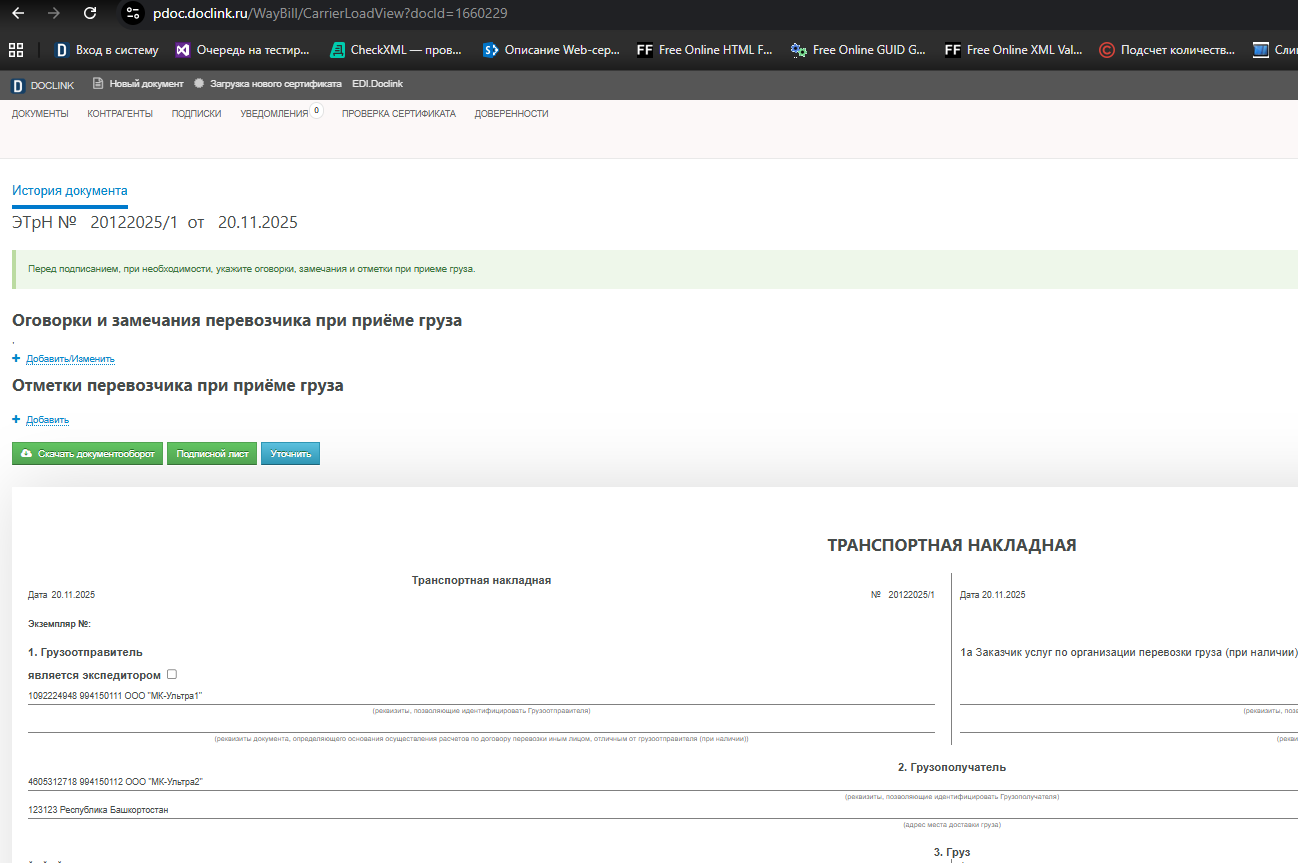Open the site information icon in address bar
1298x863 pixels.
(133, 14)
